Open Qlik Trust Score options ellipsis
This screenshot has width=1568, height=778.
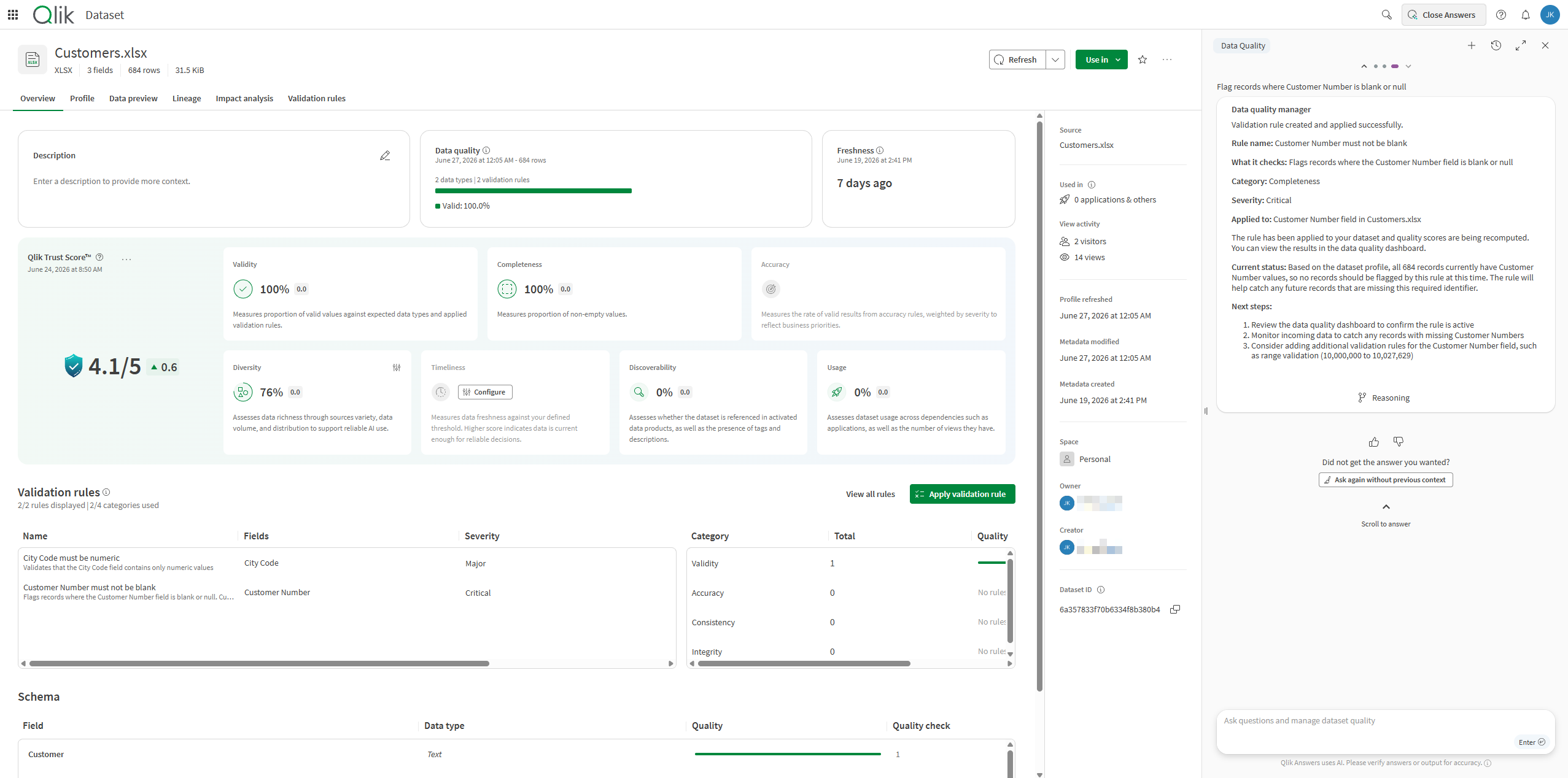click(x=126, y=259)
